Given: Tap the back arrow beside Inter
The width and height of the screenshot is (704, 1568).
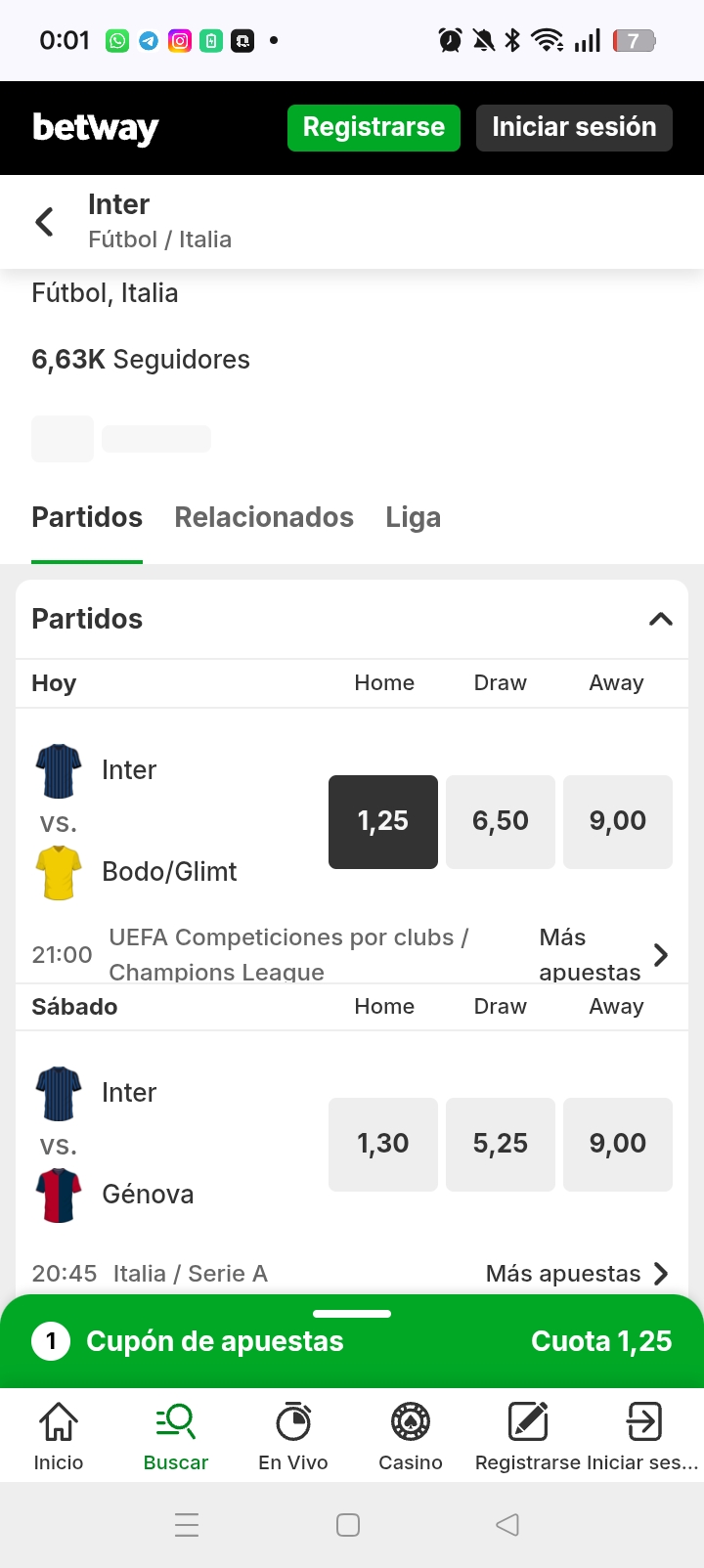Looking at the screenshot, I should pyautogui.click(x=45, y=222).
